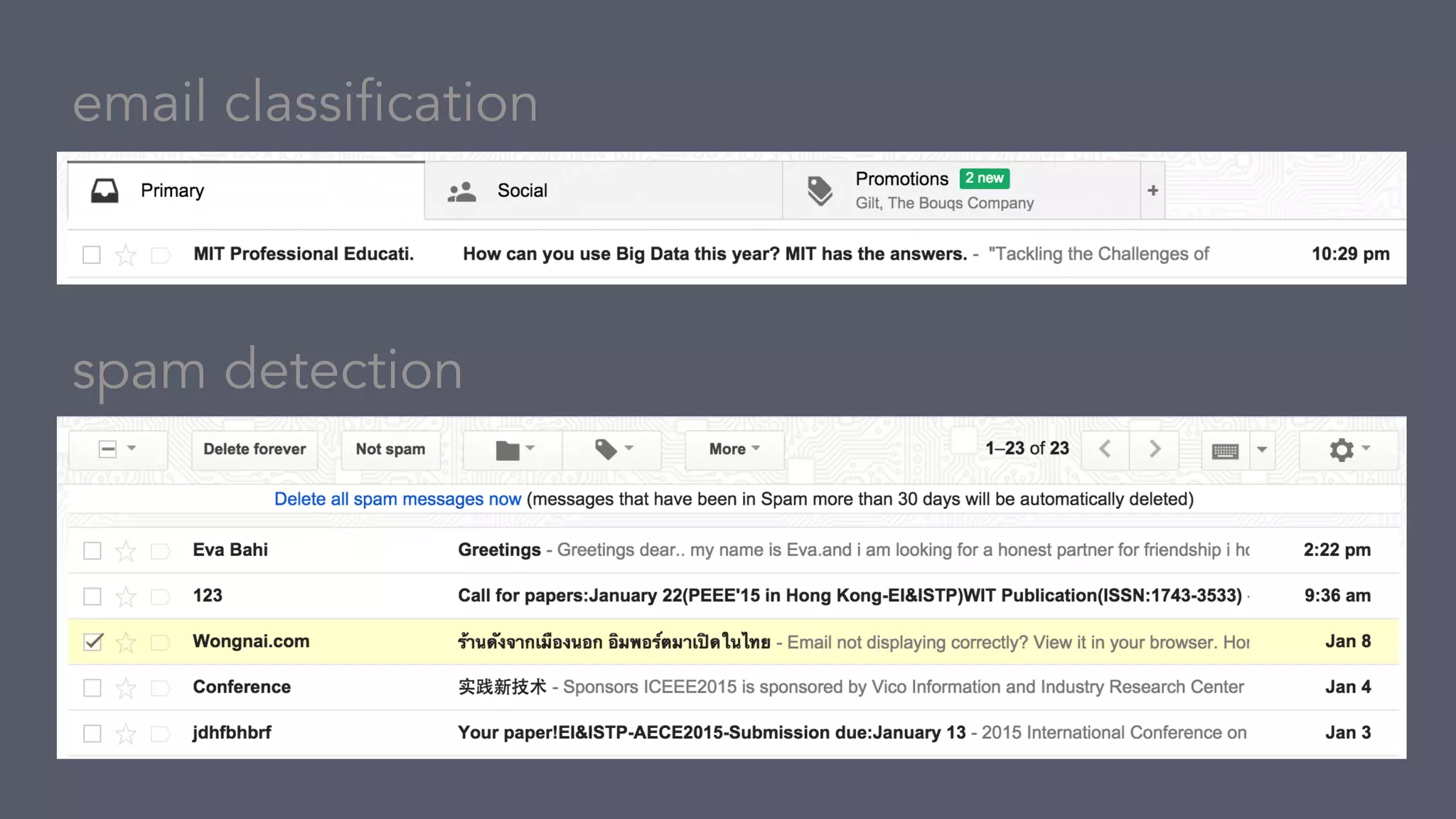
Task: Mark MIT Professional Educati. email as important
Action: (x=161, y=255)
